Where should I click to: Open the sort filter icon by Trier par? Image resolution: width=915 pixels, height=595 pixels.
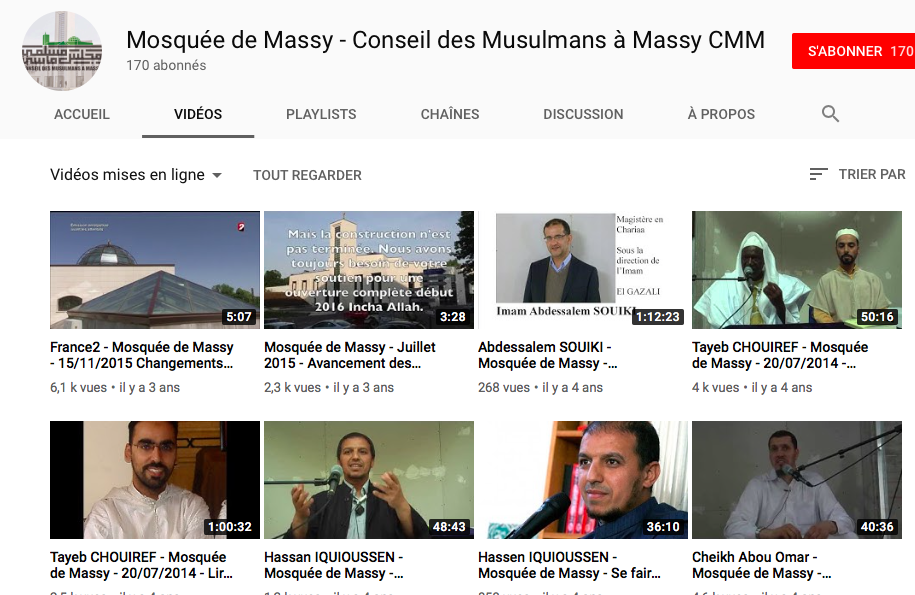819,174
